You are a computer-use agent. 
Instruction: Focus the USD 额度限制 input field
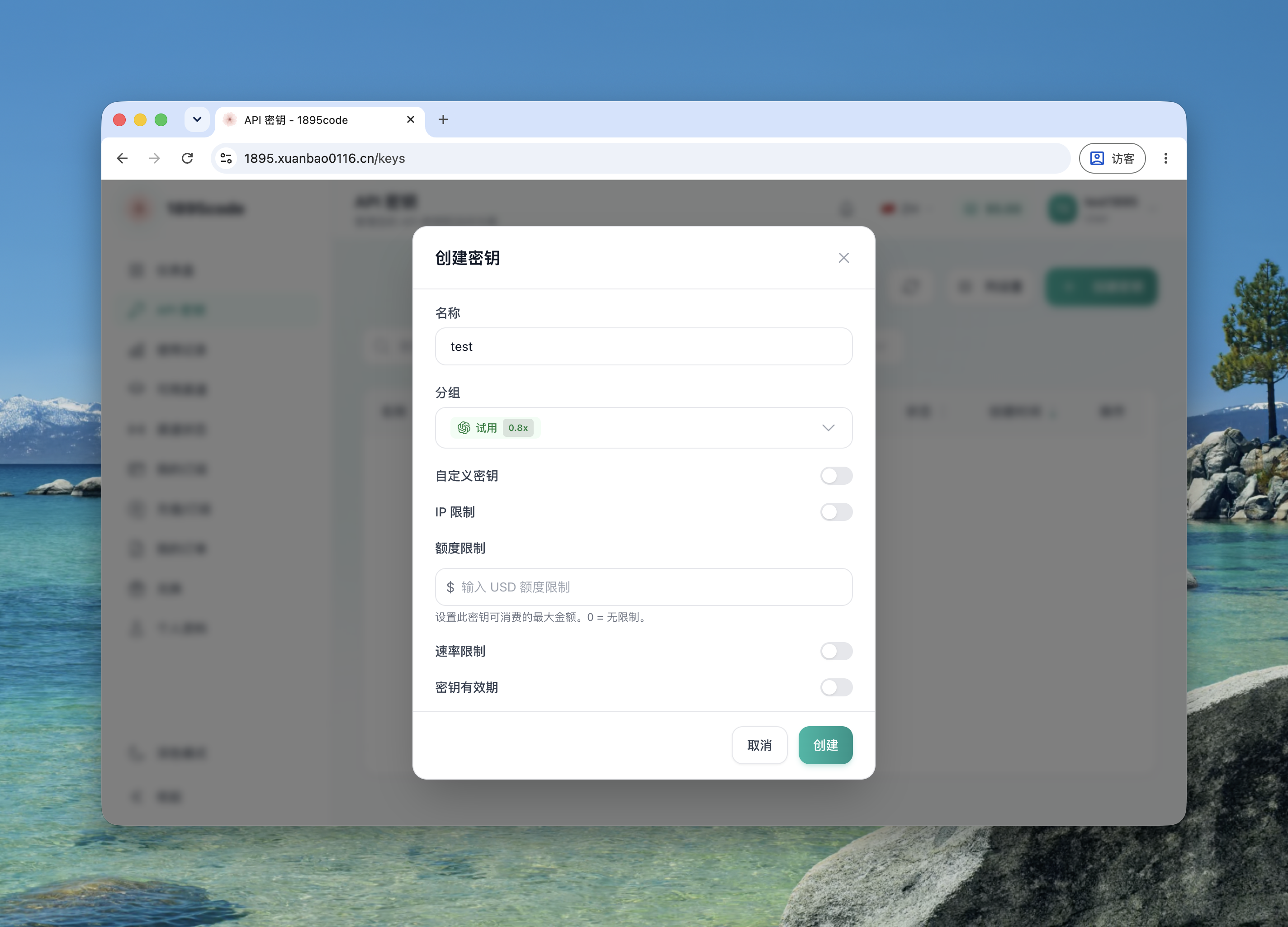click(644, 587)
